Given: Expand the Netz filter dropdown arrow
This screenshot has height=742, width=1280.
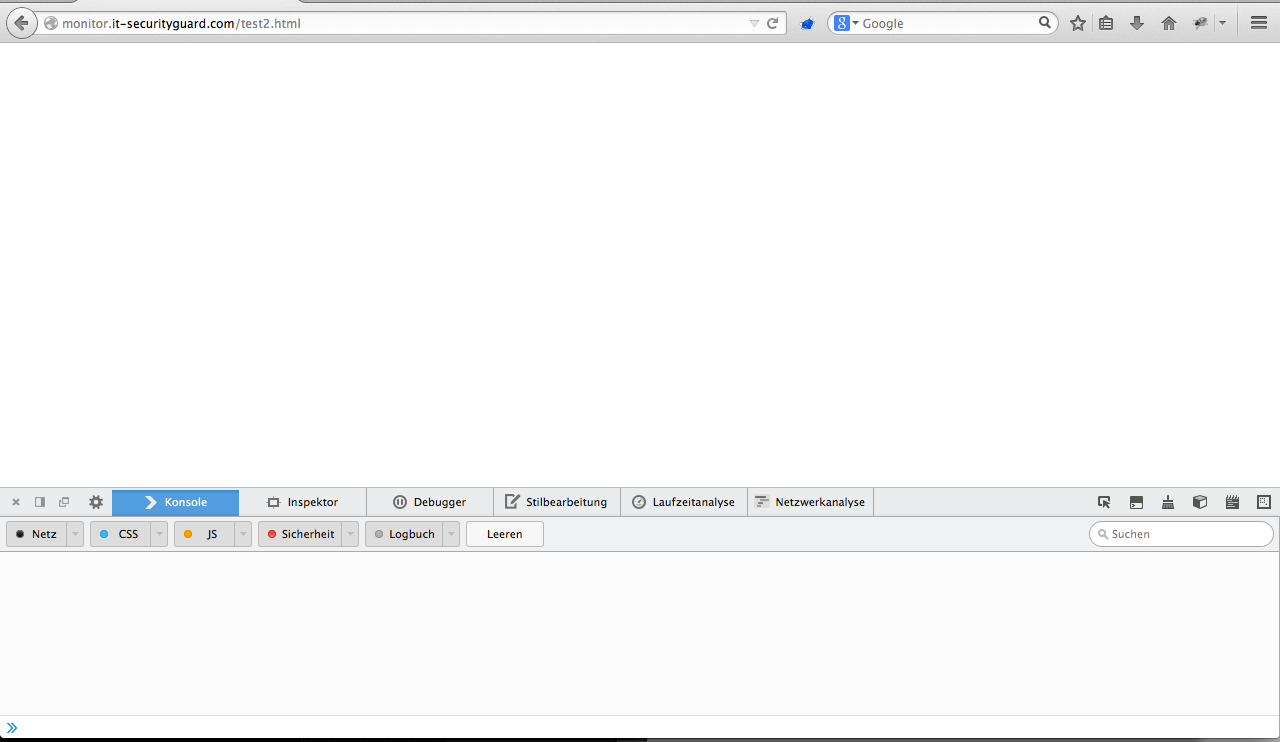Looking at the screenshot, I should 75,534.
